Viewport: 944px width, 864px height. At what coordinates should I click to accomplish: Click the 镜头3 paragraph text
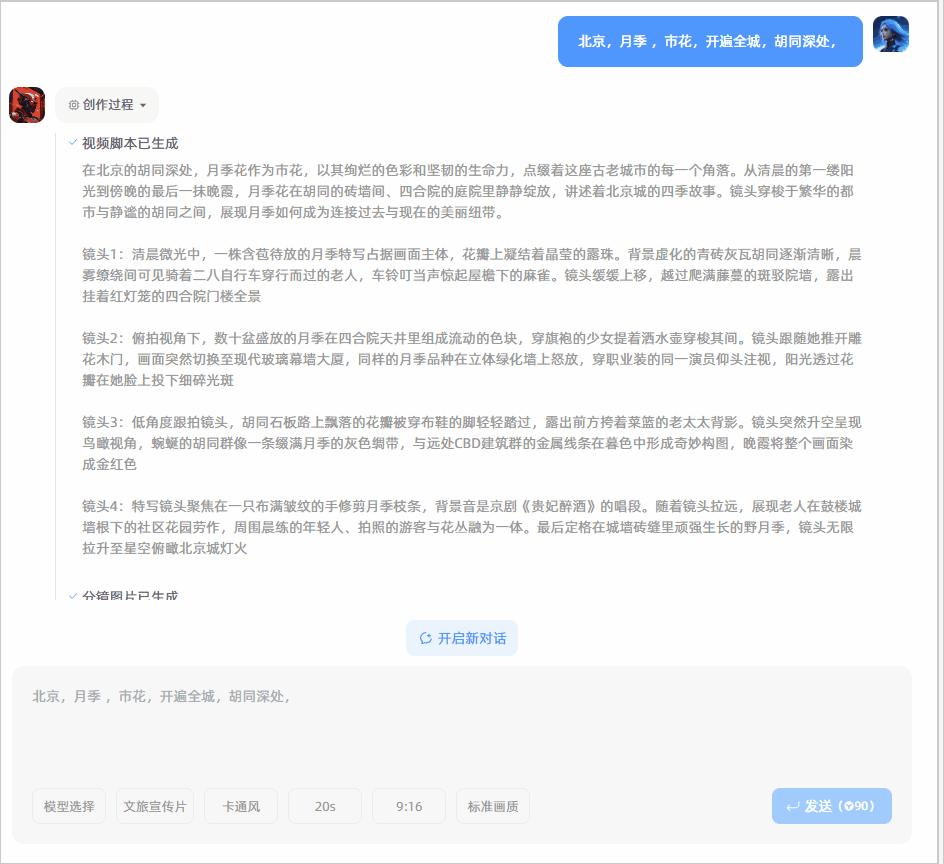click(x=472, y=443)
